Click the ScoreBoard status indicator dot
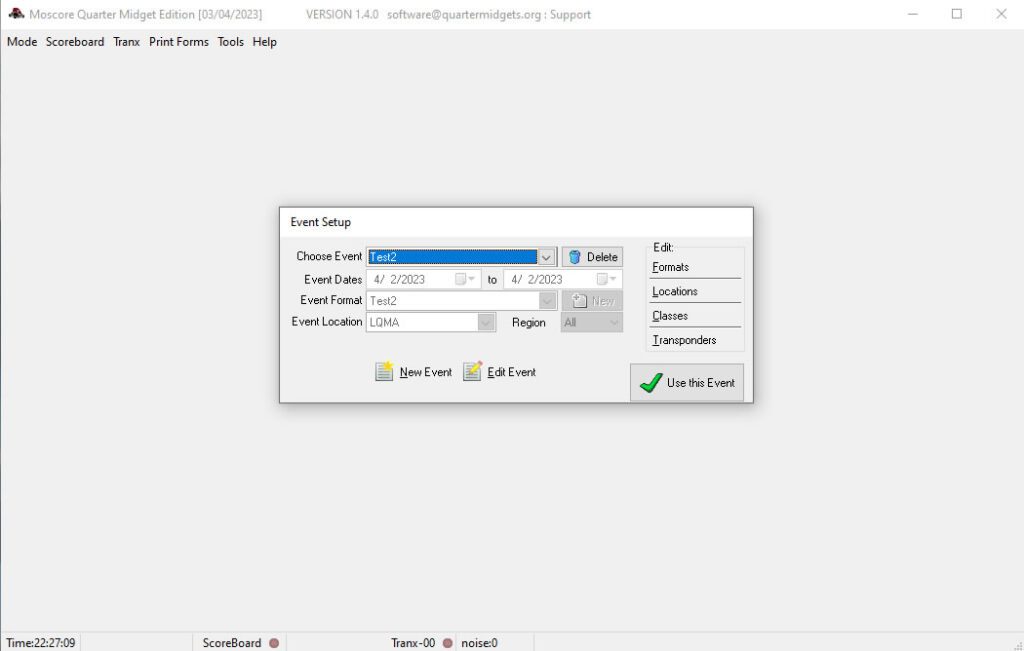 pyautogui.click(x=274, y=643)
